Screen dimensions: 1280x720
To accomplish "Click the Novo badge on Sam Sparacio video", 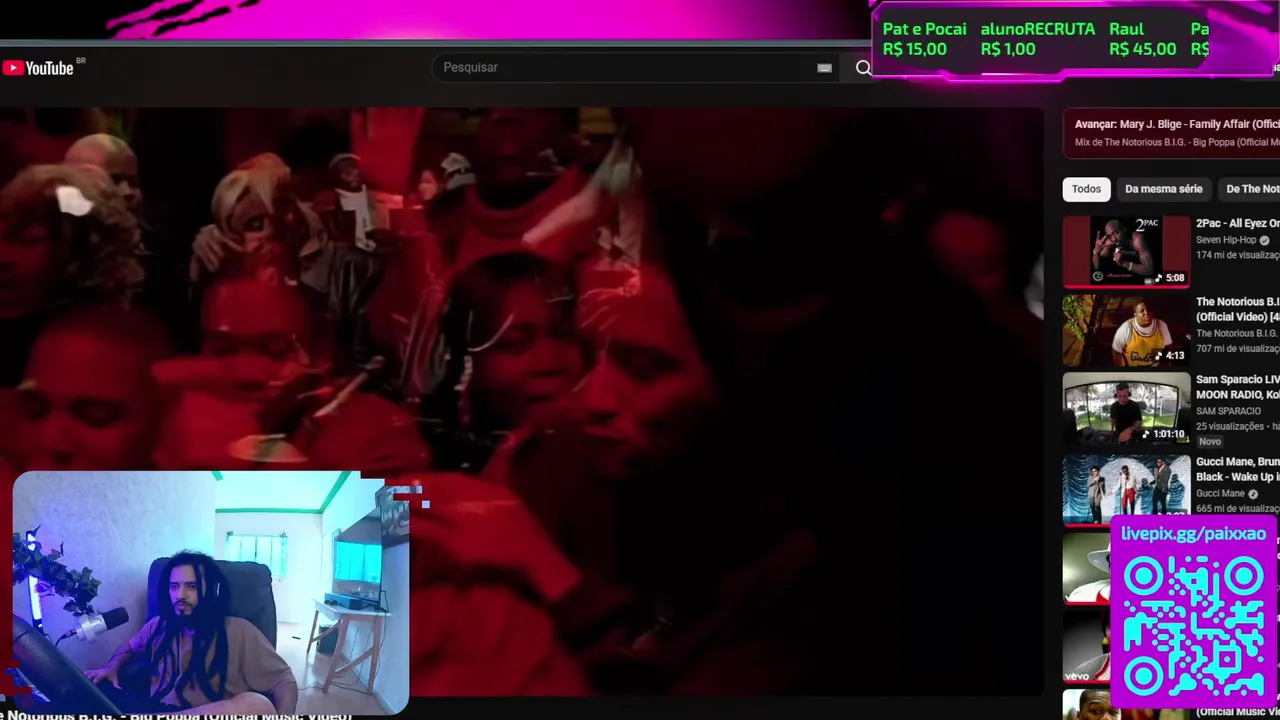I will 1210,442.
